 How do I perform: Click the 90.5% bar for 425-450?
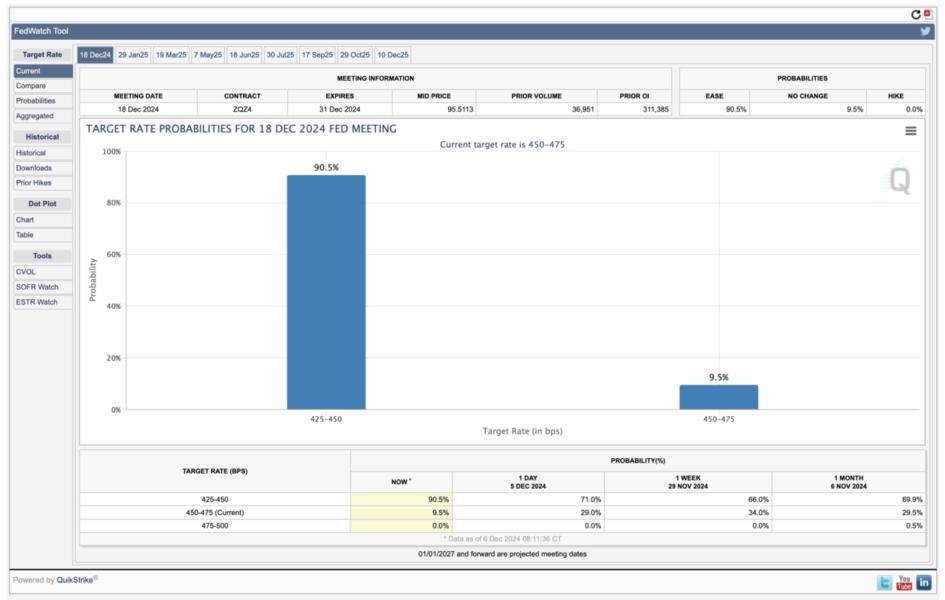326,292
